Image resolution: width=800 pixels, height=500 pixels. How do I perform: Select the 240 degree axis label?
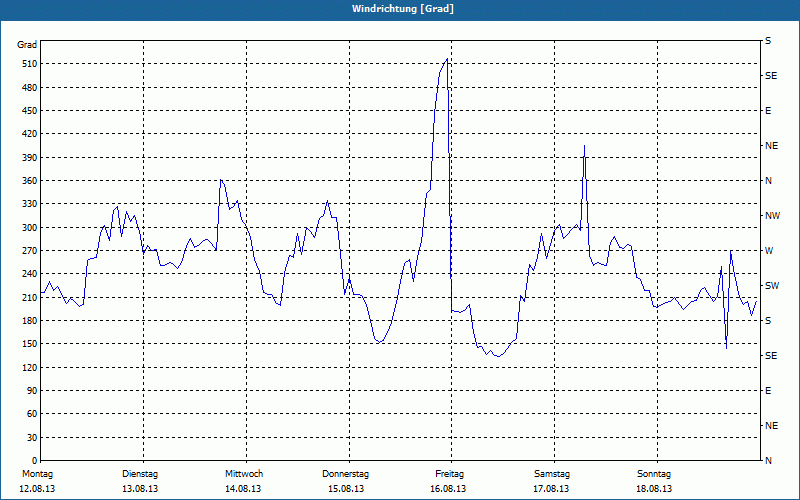[x=30, y=274]
